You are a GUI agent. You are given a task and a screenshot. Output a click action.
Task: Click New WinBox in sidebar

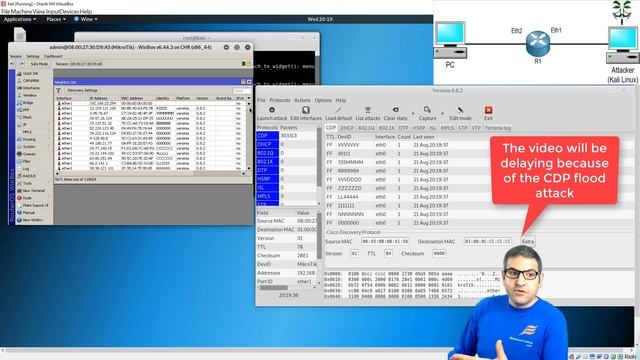[32, 220]
